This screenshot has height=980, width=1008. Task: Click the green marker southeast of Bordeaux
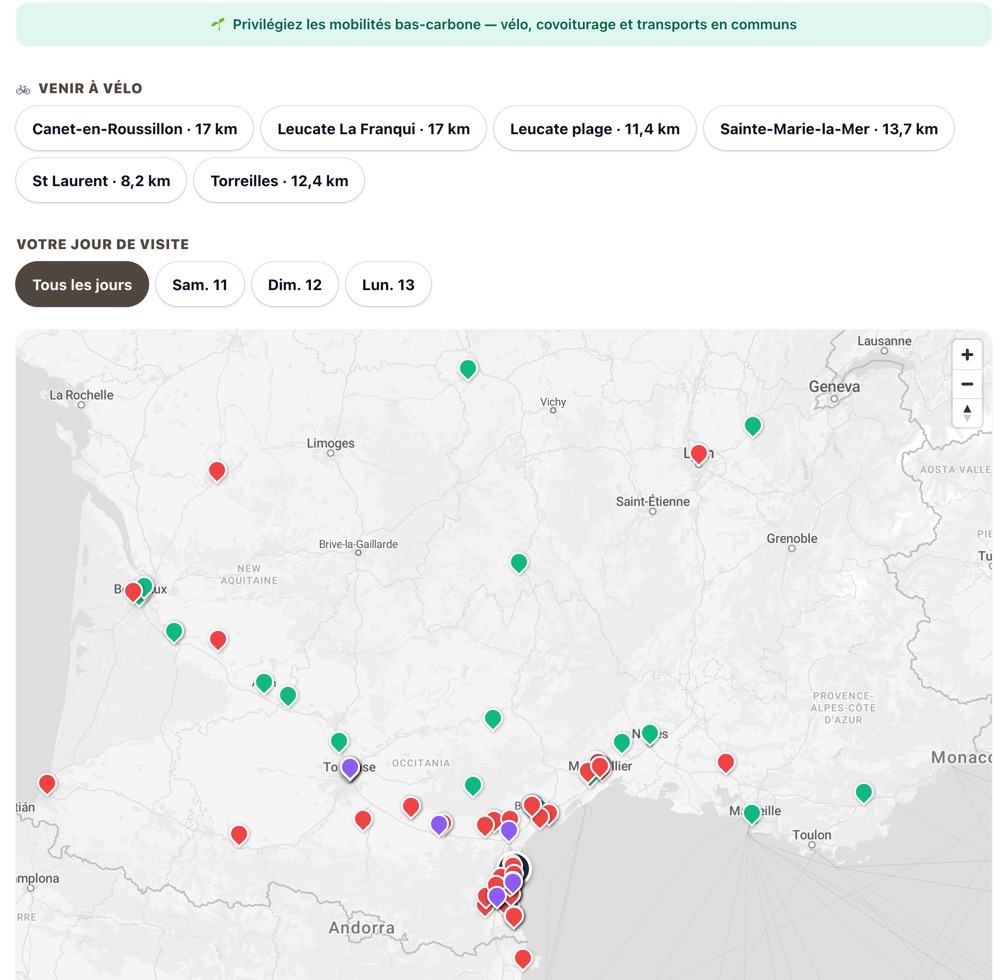pyautogui.click(x=174, y=632)
